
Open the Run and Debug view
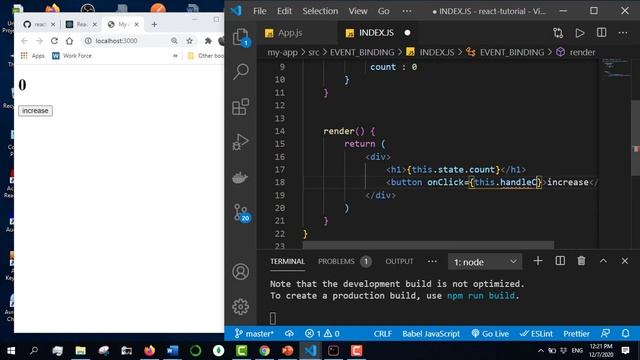[x=240, y=142]
